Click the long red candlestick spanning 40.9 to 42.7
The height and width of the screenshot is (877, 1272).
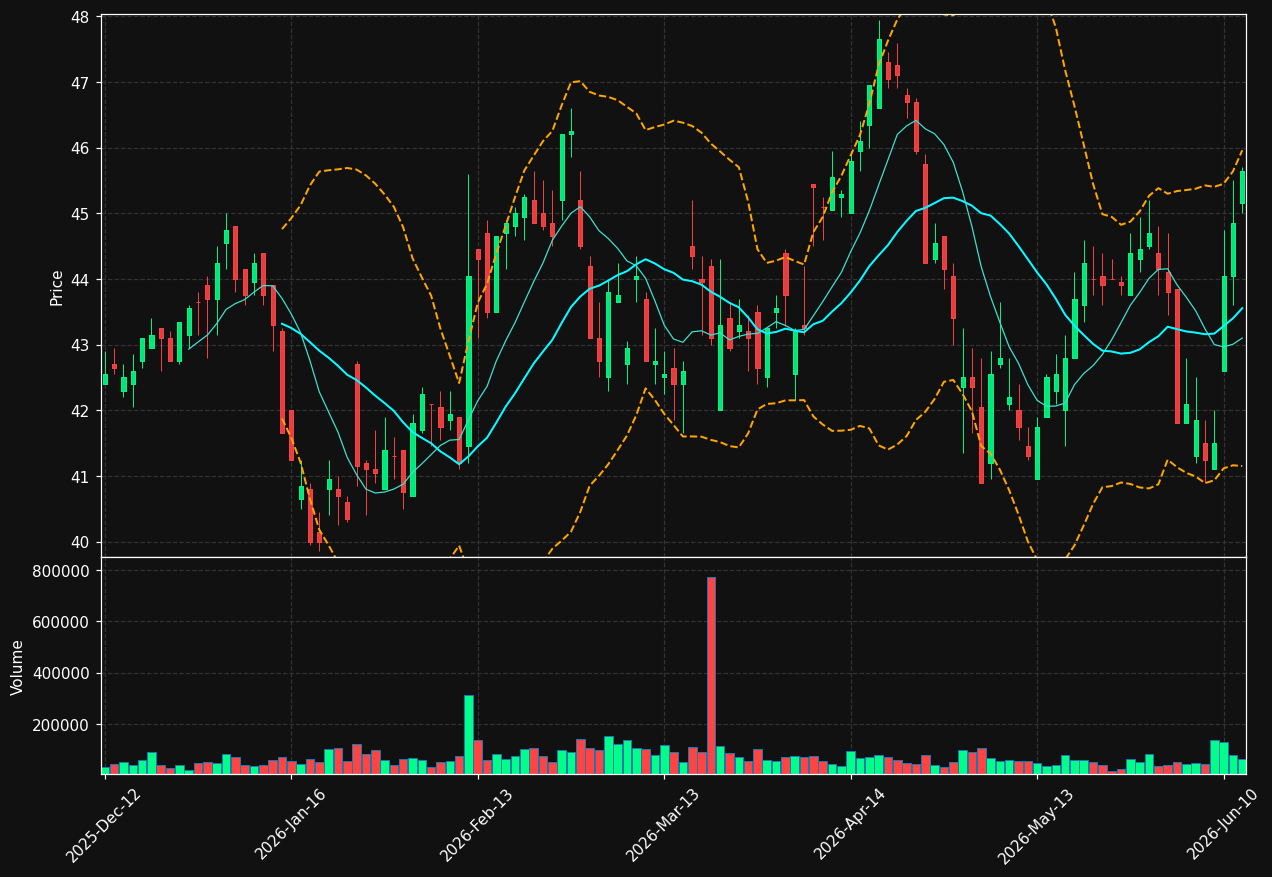[x=357, y=415]
